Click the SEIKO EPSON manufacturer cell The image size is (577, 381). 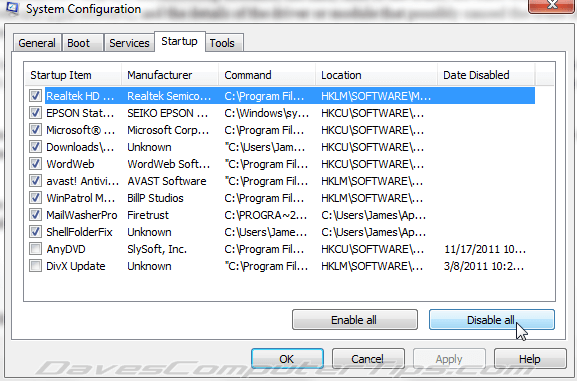click(168, 113)
